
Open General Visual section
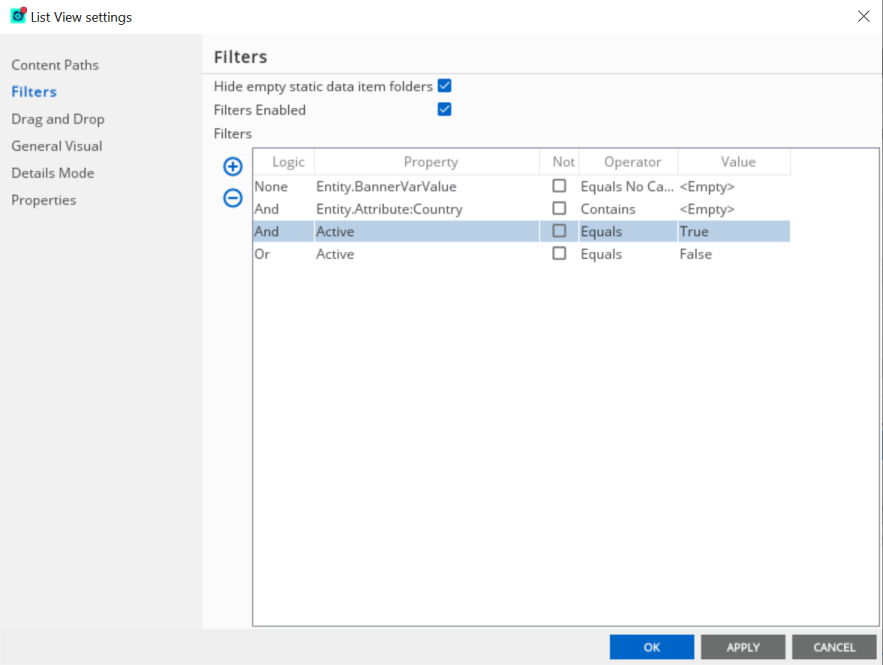click(x=57, y=146)
